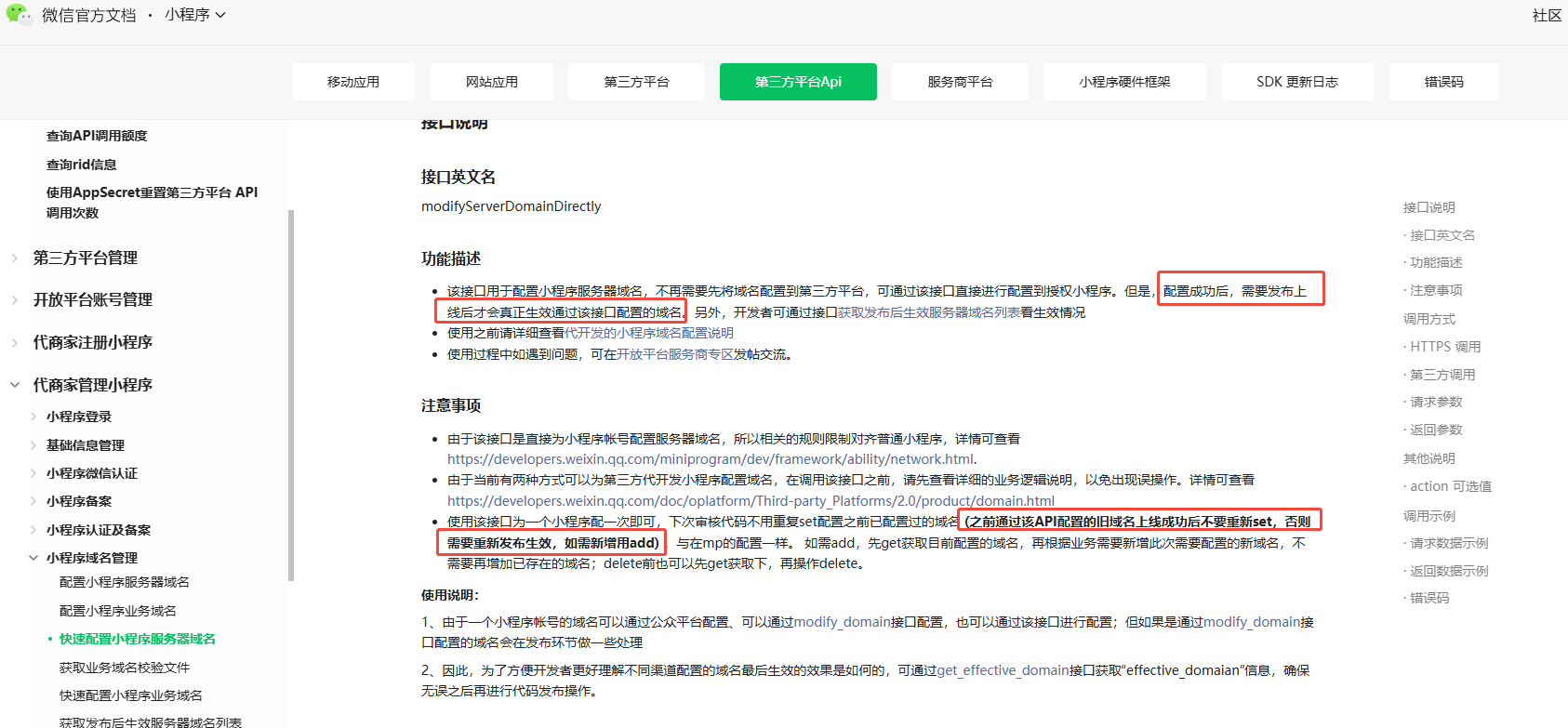
Task: Click the get_effective_domain link
Action: click(1003, 670)
